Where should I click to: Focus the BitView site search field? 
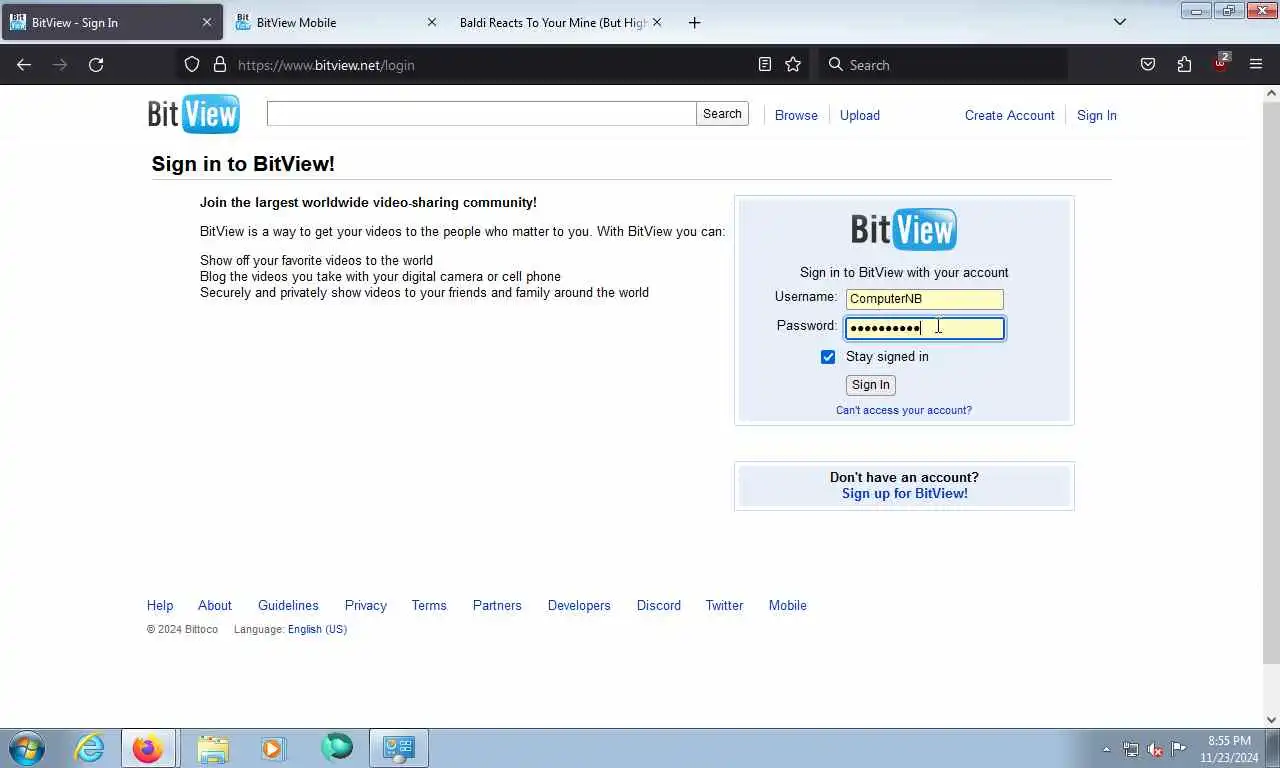[481, 114]
